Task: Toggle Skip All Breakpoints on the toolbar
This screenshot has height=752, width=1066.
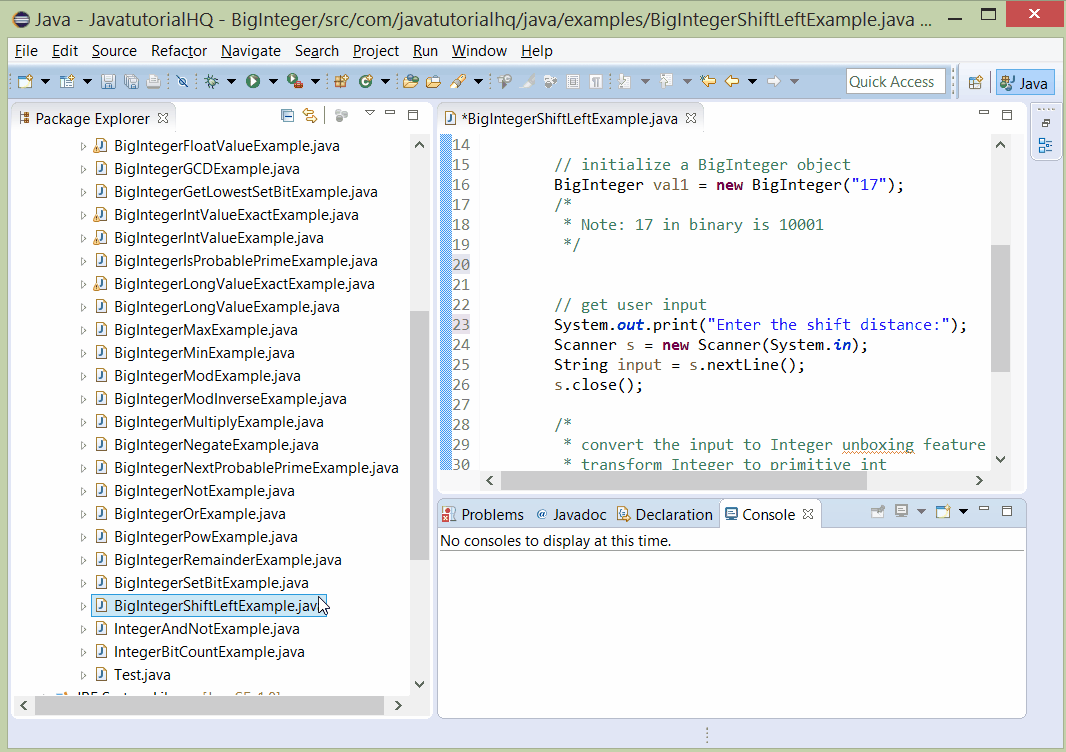Action: (181, 80)
